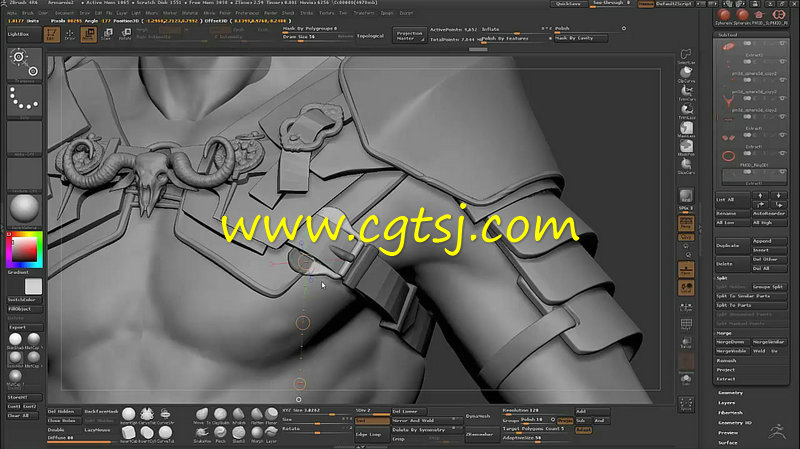The height and width of the screenshot is (449, 800).
Task: Open the Transform menu
Action: (364, 13)
